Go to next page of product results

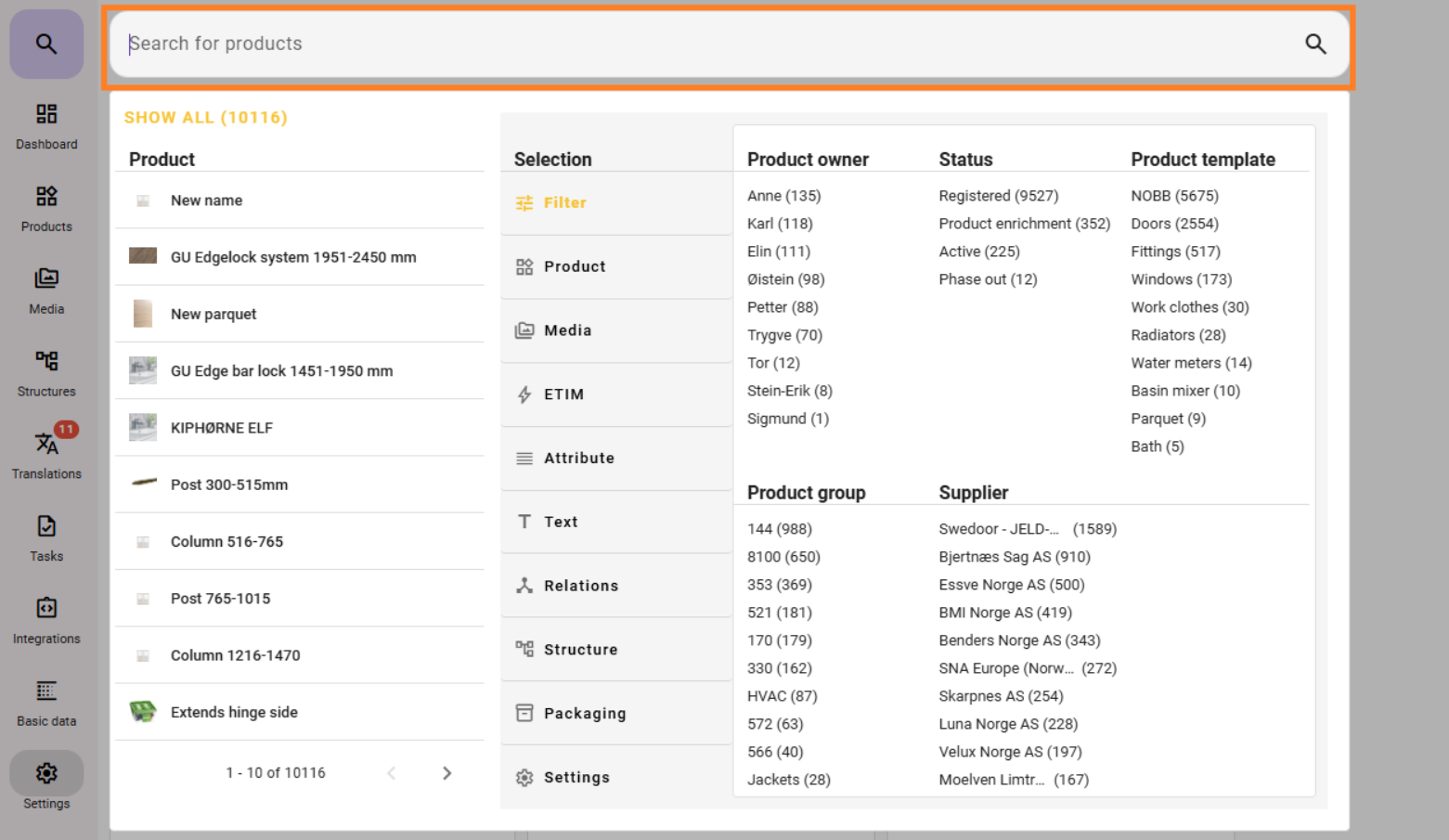446,773
